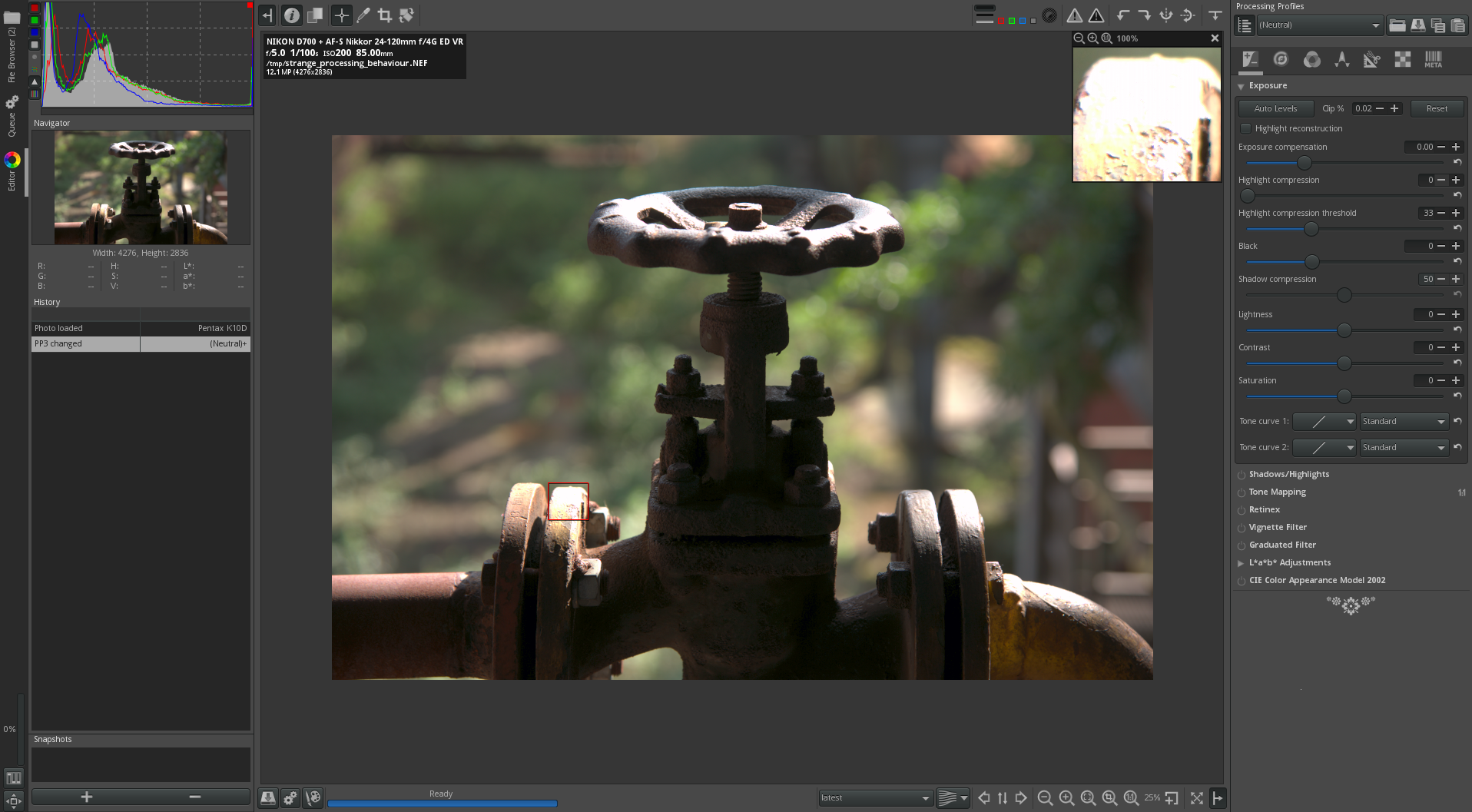This screenshot has width=1472, height=812.
Task: Switch to the Transform tab
Action: coord(1372,60)
